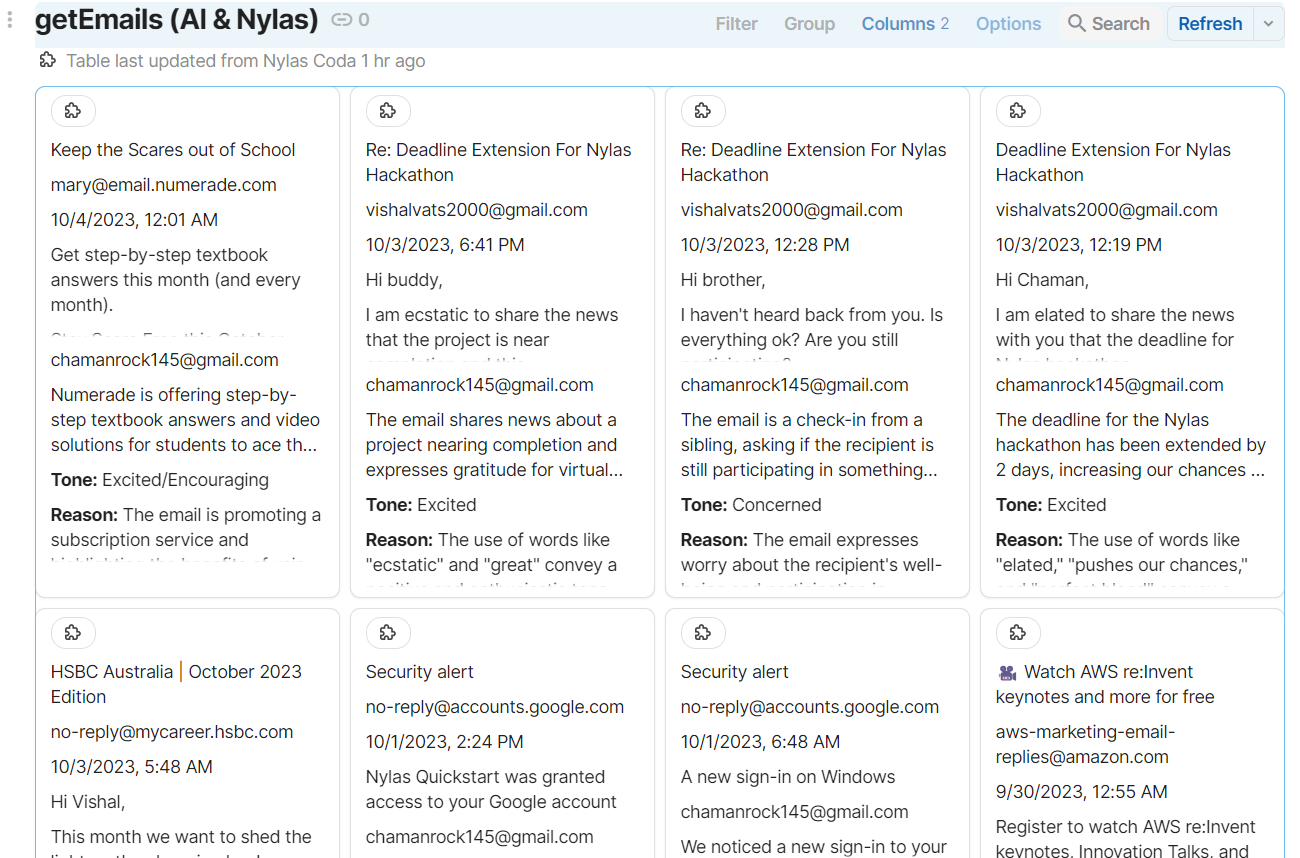Click 'Nylas Quickstart was granted access' text
The width and height of the screenshot is (1300, 858).
(491, 789)
